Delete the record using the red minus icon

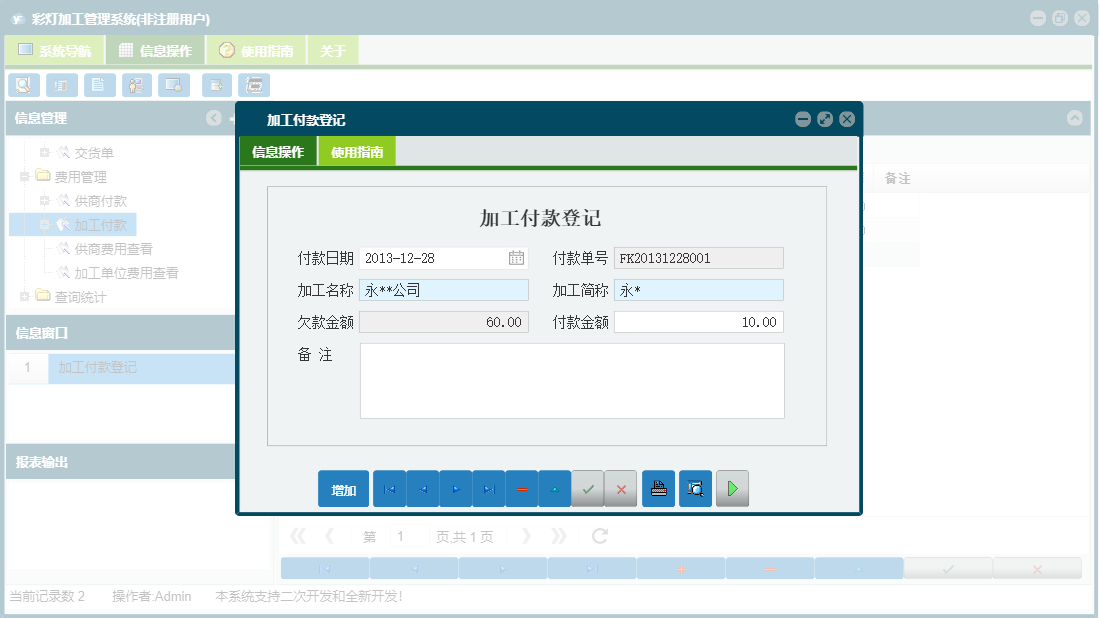click(x=522, y=488)
